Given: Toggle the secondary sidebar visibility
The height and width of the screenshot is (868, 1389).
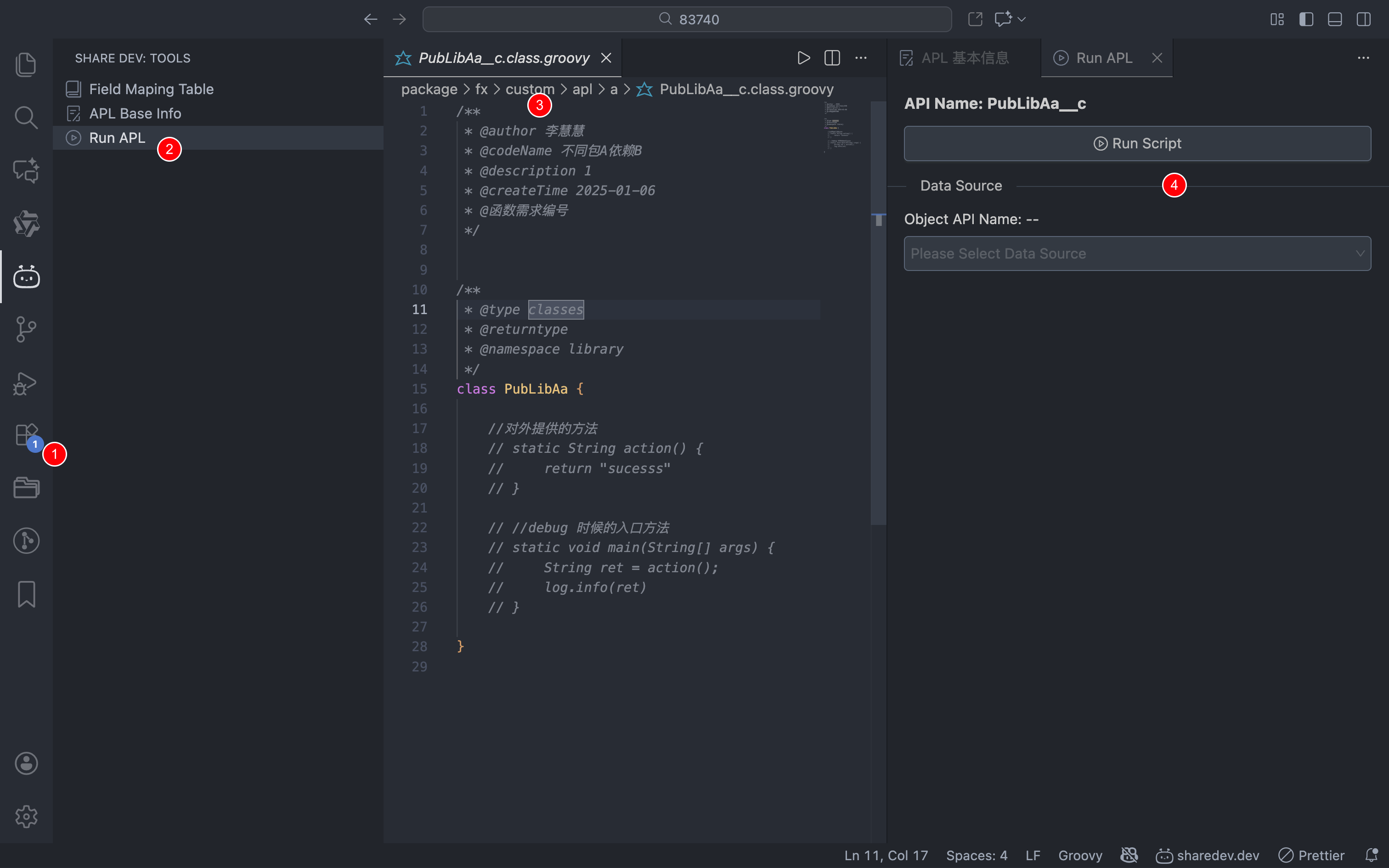Looking at the screenshot, I should (x=1363, y=19).
